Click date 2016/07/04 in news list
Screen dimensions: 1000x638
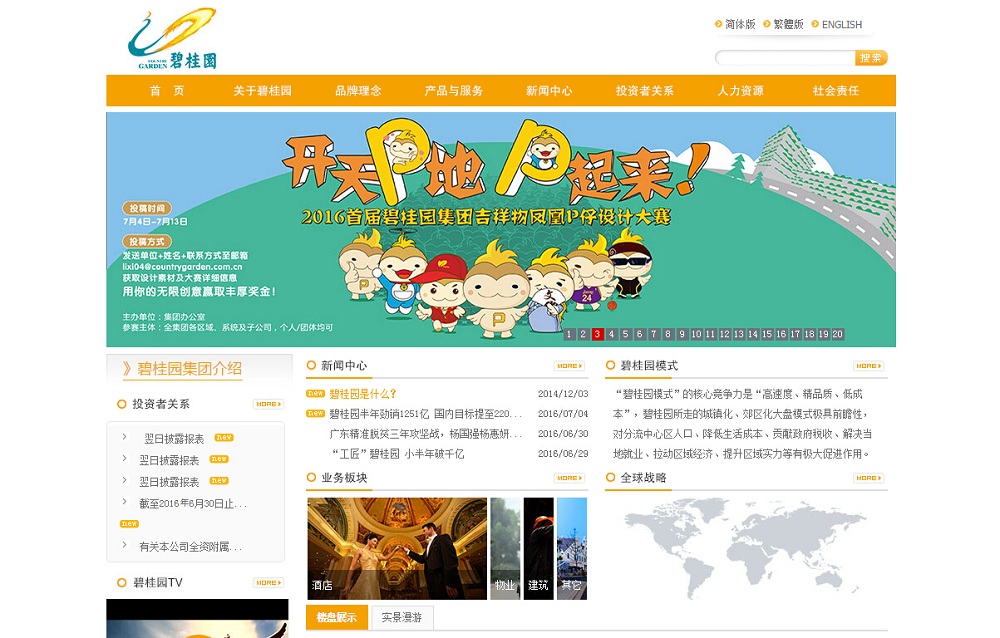562,414
